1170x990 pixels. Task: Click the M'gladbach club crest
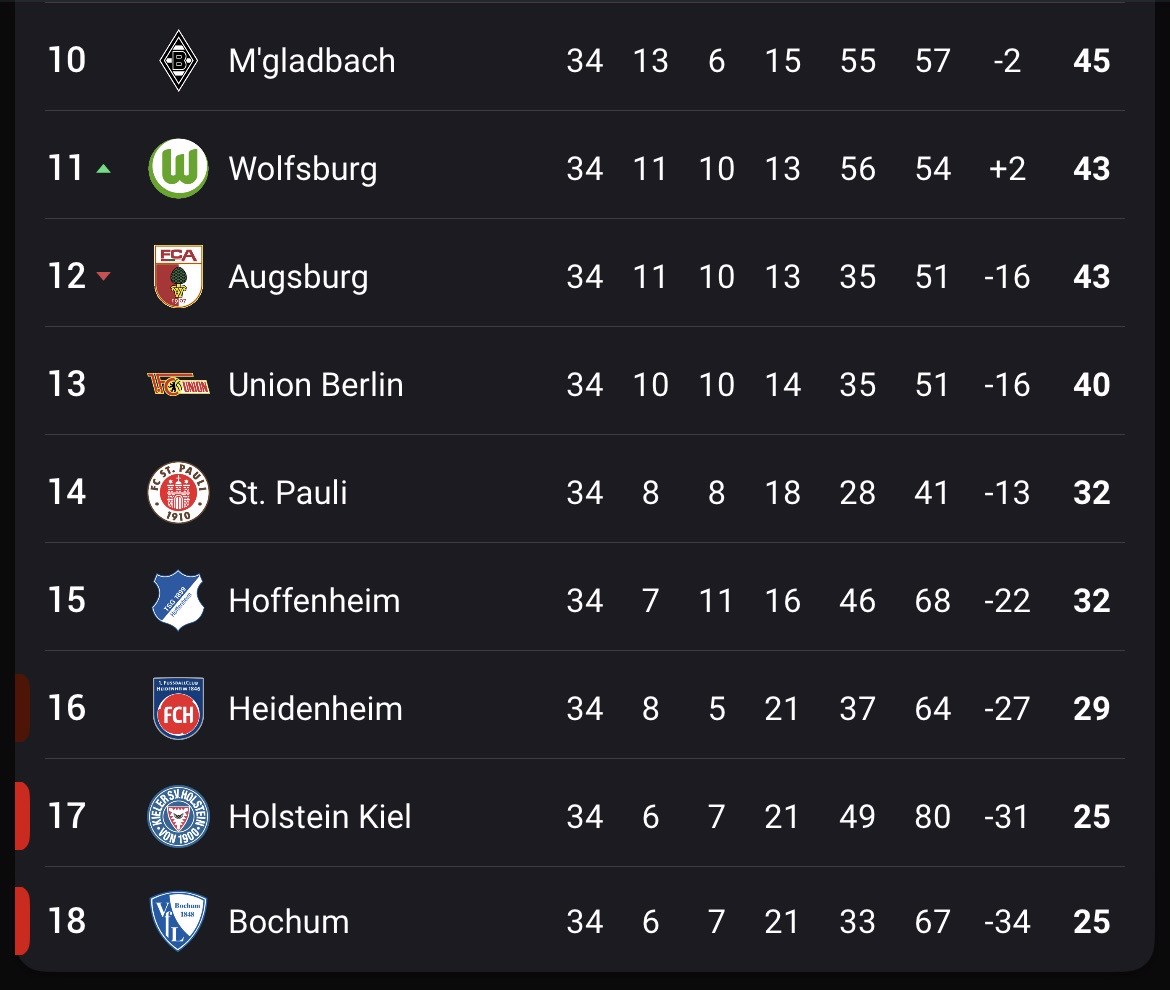[x=178, y=60]
